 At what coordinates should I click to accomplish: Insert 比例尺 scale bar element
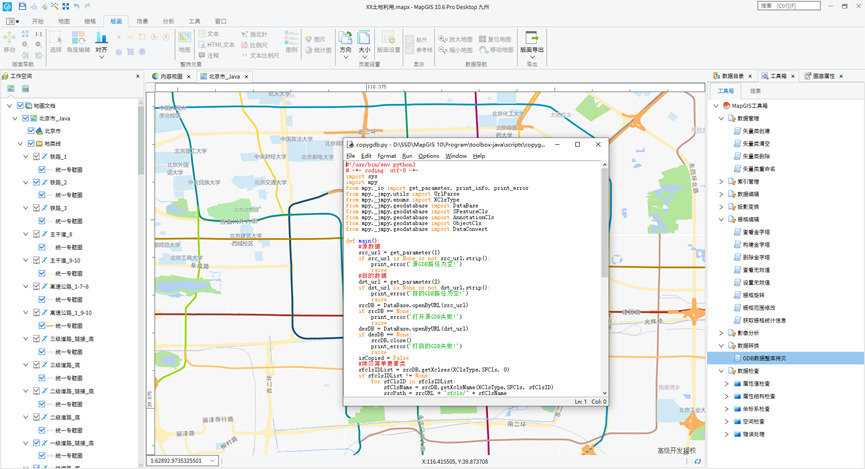coord(254,45)
